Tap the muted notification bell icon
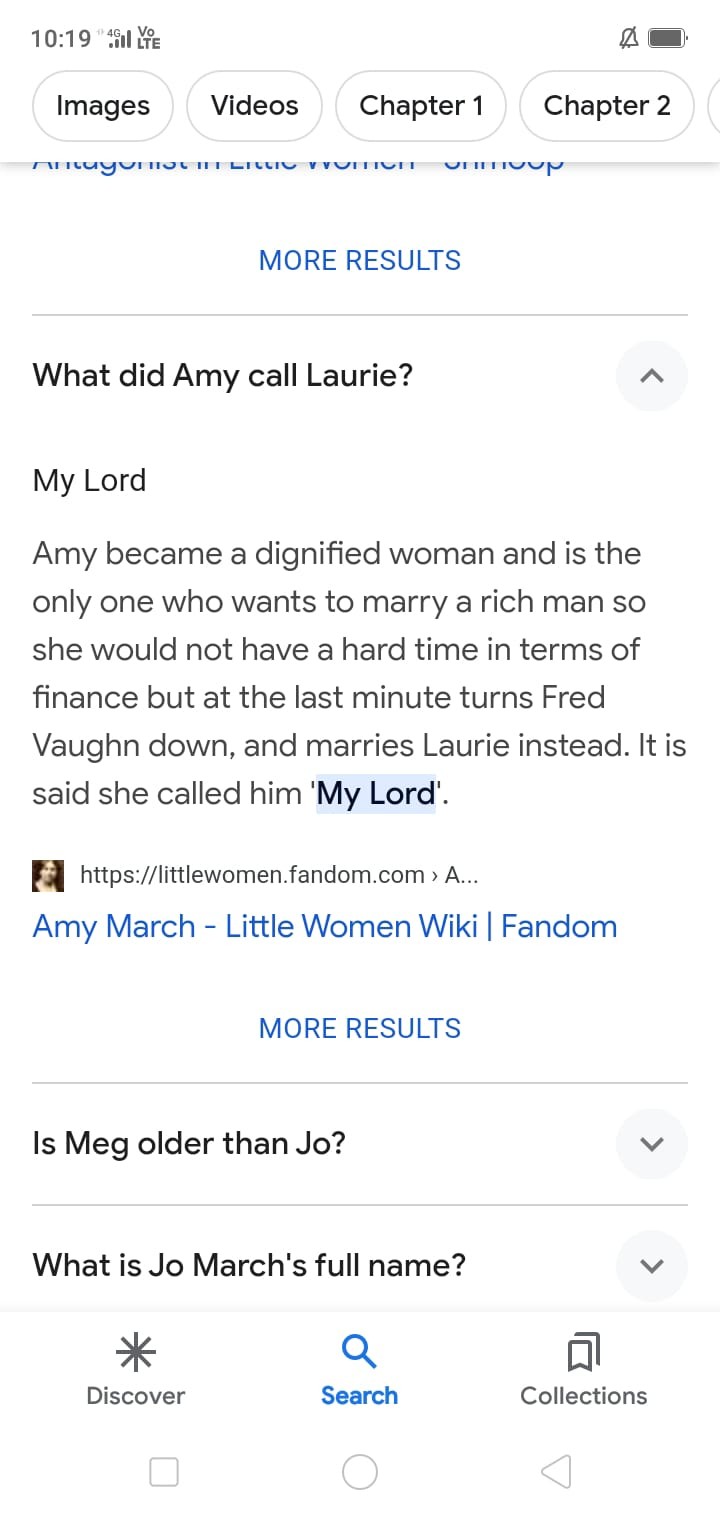Image resolution: width=720 pixels, height=1520 pixels. pos(629,39)
